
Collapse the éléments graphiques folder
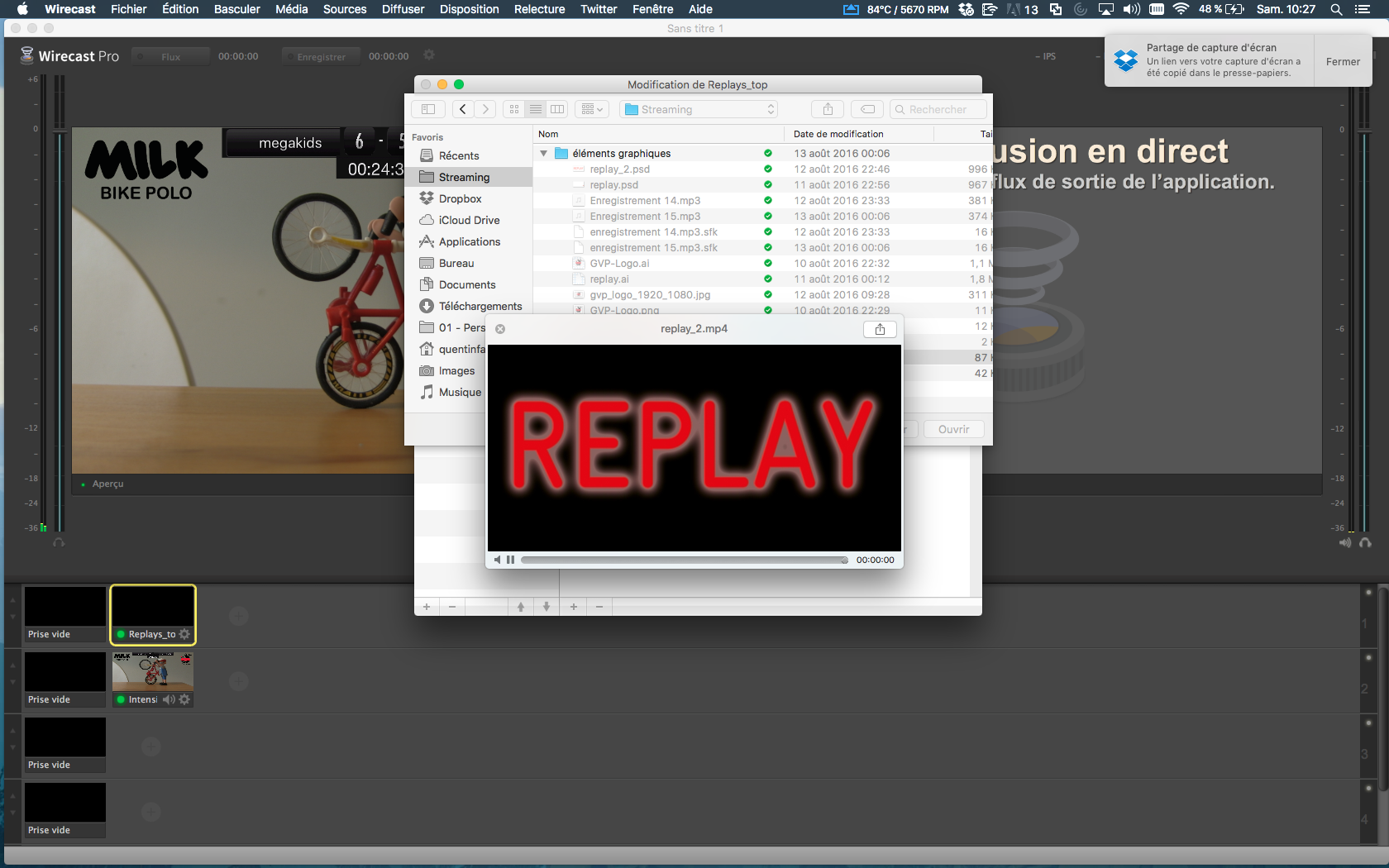543,154
